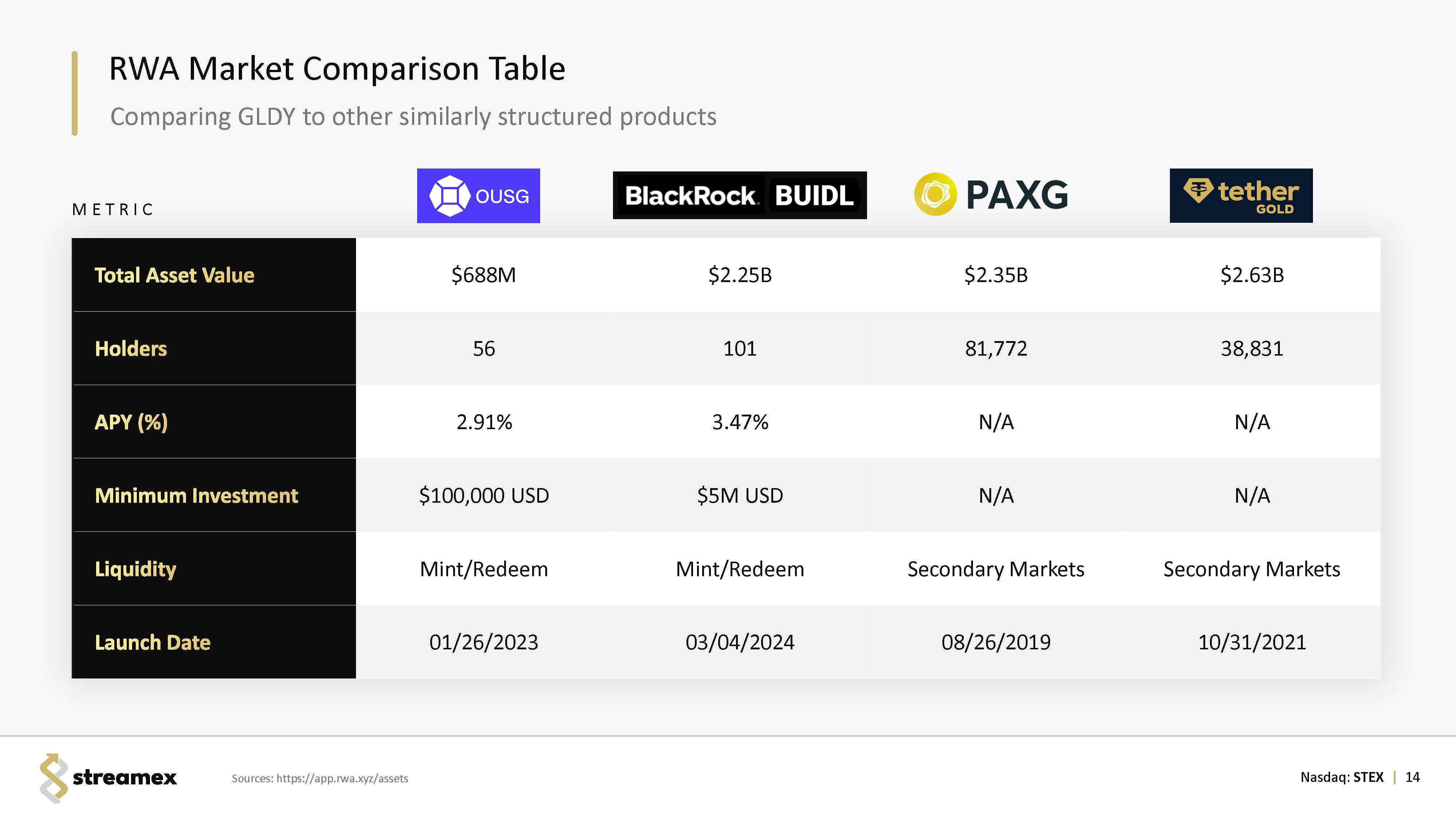Click the RWA Market Comparison Table title

point(337,69)
